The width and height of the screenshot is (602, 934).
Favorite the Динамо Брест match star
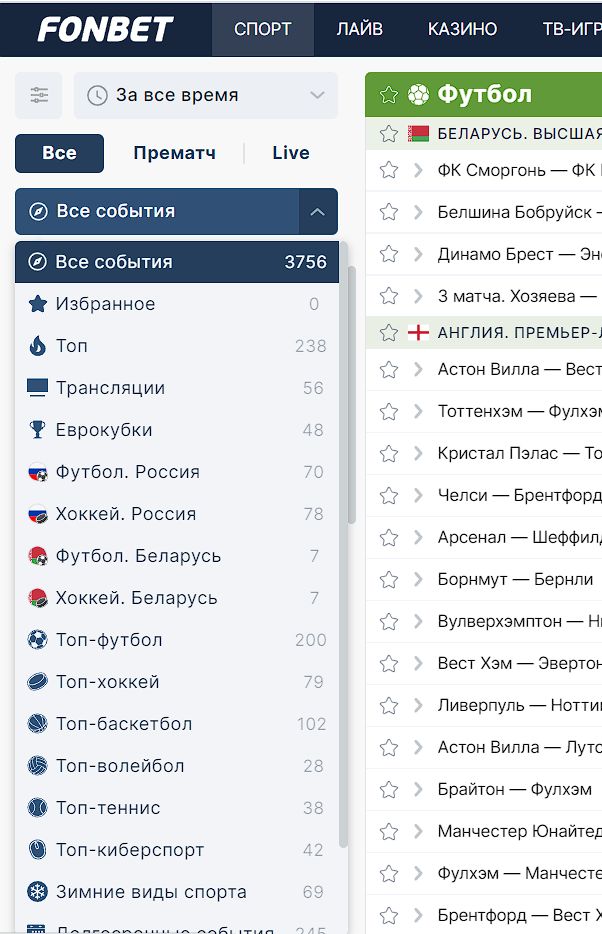pyautogui.click(x=389, y=254)
